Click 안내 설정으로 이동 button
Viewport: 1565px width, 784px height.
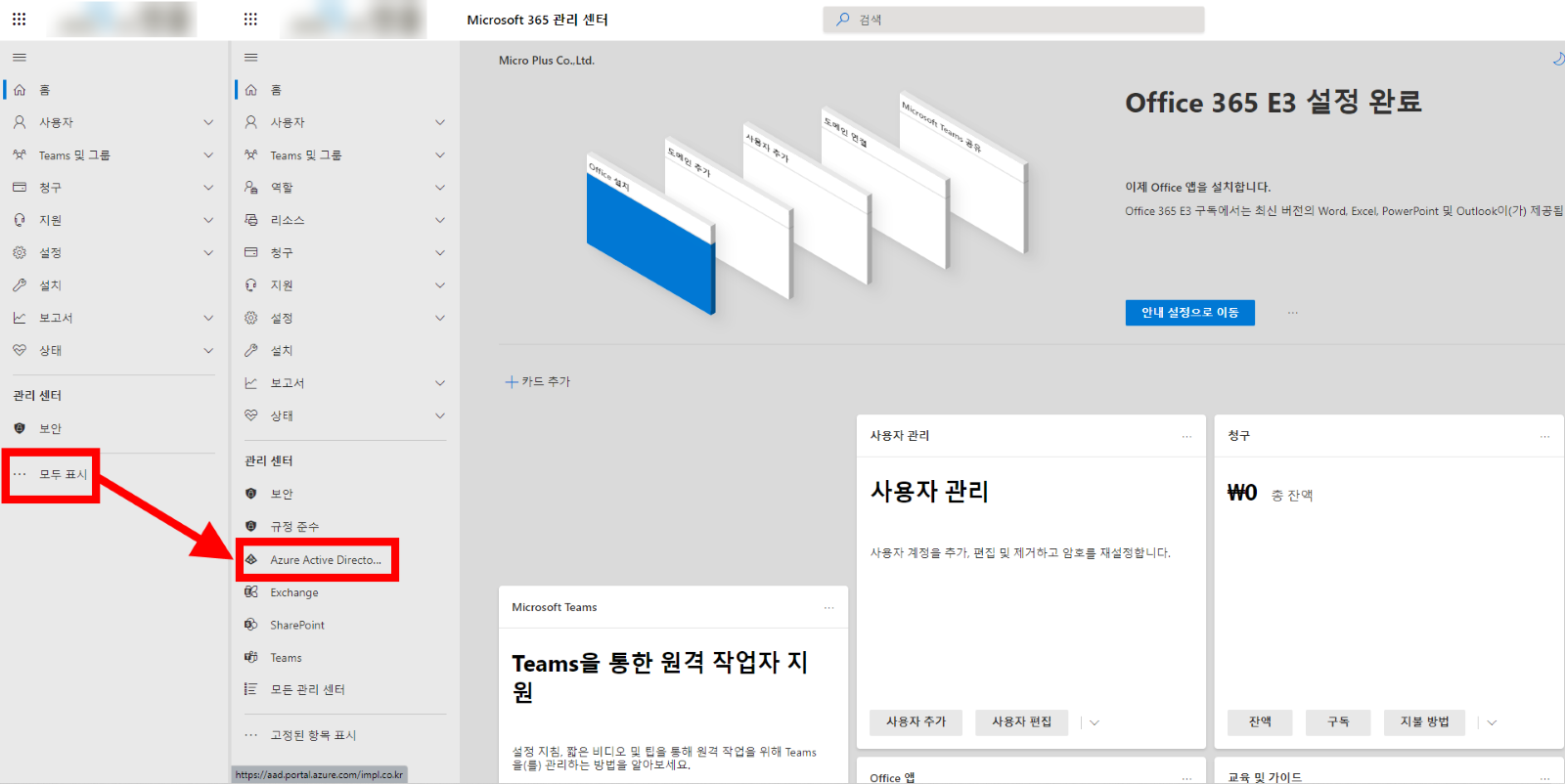(x=1189, y=313)
